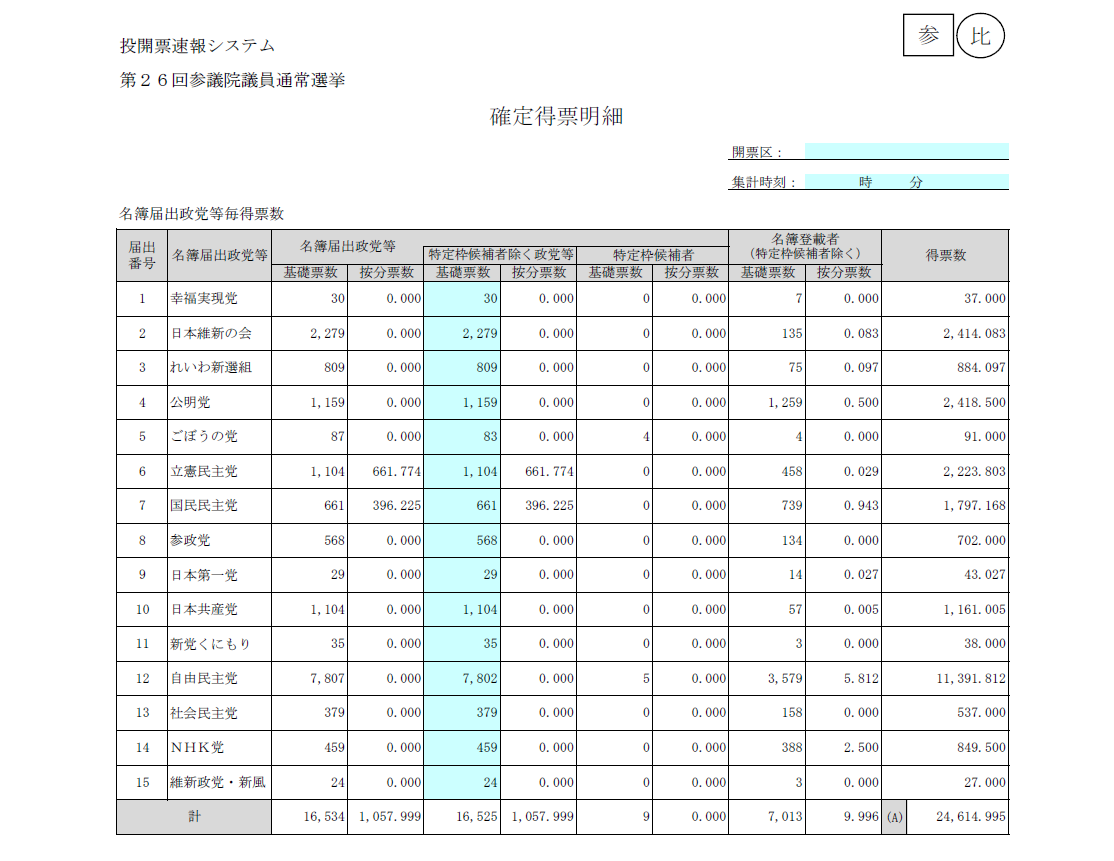This screenshot has height=861, width=1114.
Task: Click the party name 維新政党・新風
Action: pyautogui.click(x=218, y=782)
